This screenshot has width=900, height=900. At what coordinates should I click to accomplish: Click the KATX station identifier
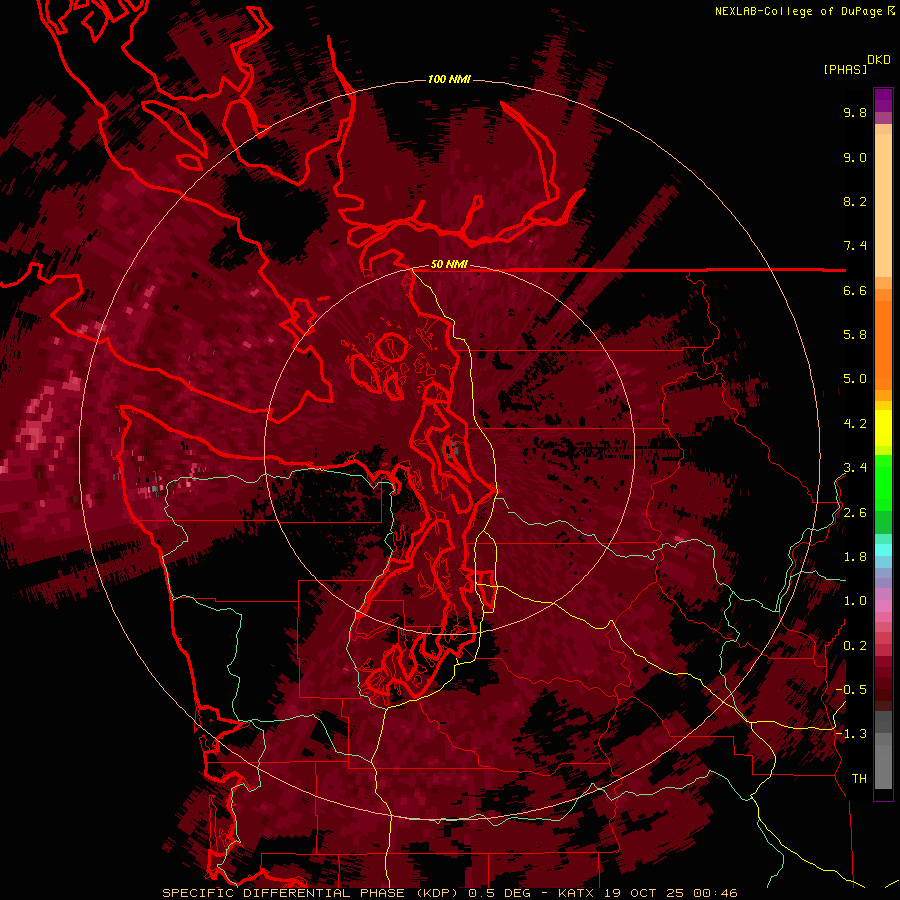click(x=577, y=893)
